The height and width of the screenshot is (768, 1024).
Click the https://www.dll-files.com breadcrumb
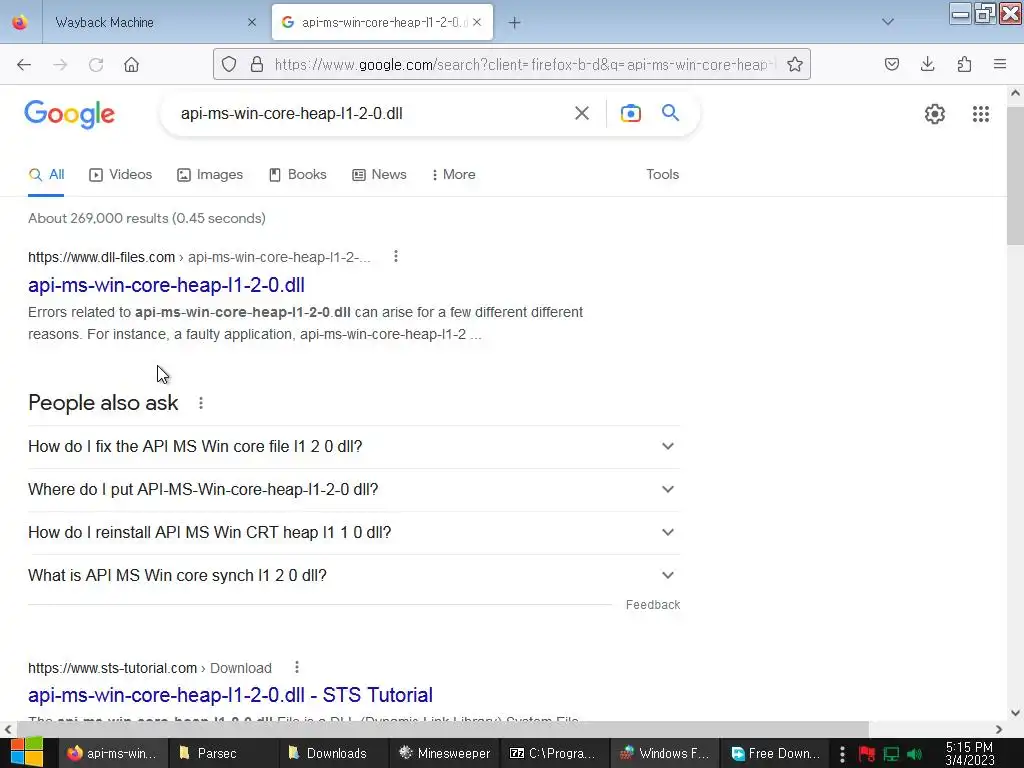[101, 257]
